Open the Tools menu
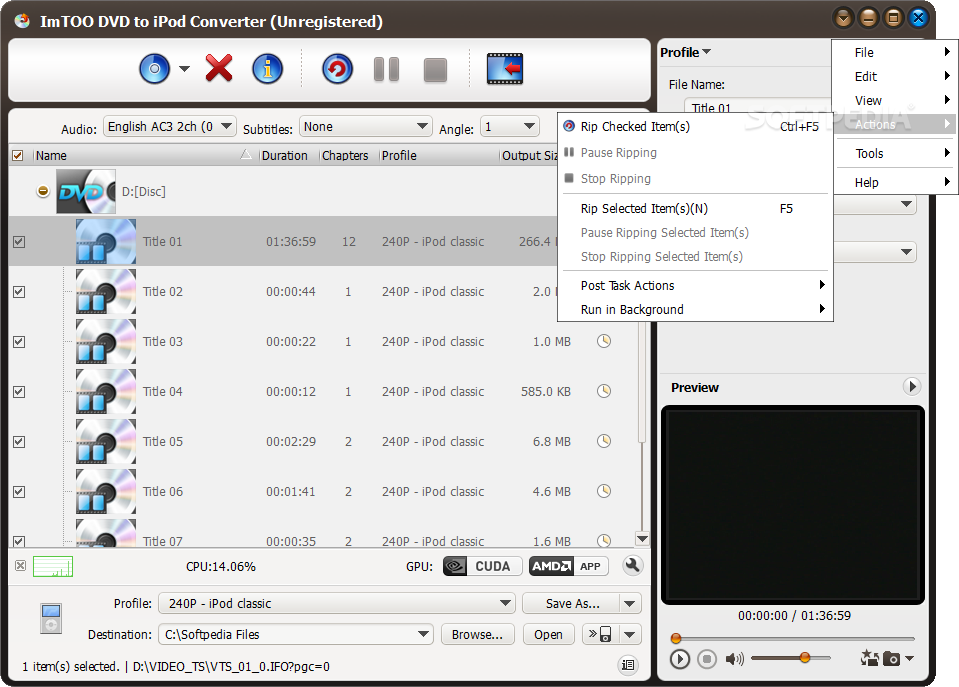The width and height of the screenshot is (959, 687). [x=895, y=154]
